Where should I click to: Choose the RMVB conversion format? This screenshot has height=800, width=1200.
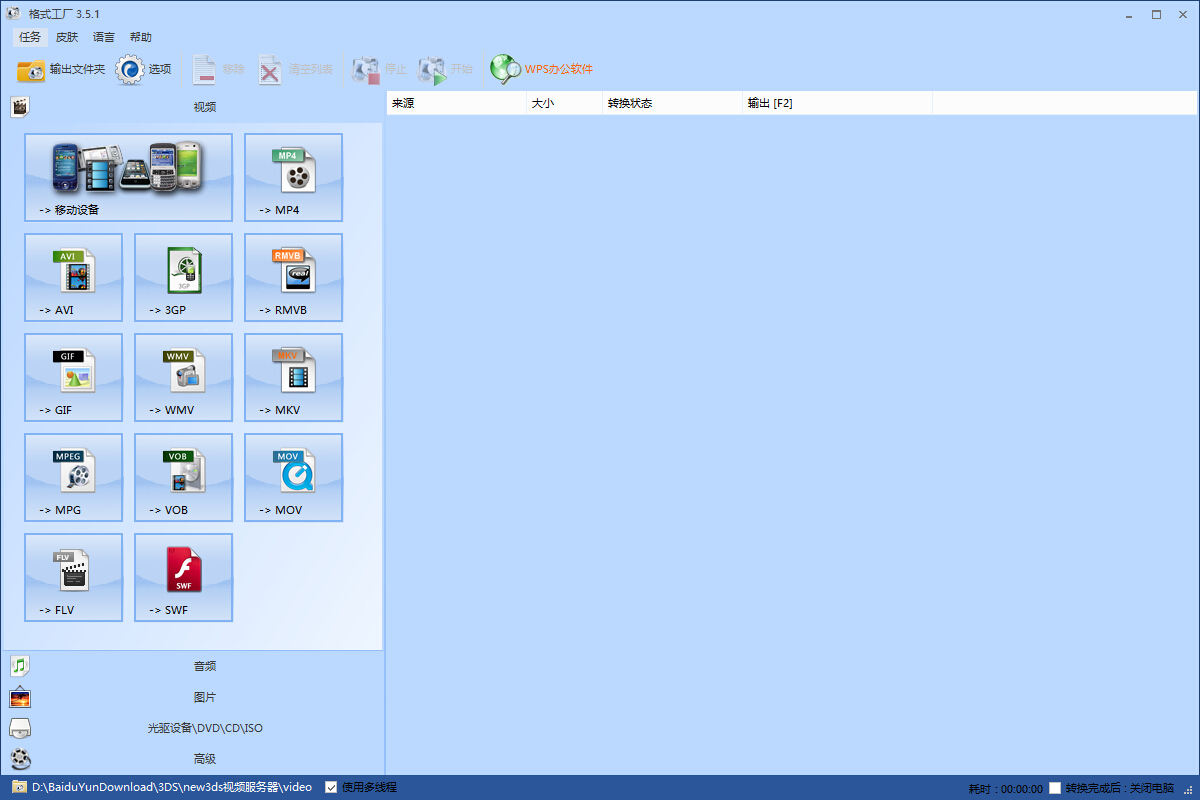click(293, 277)
